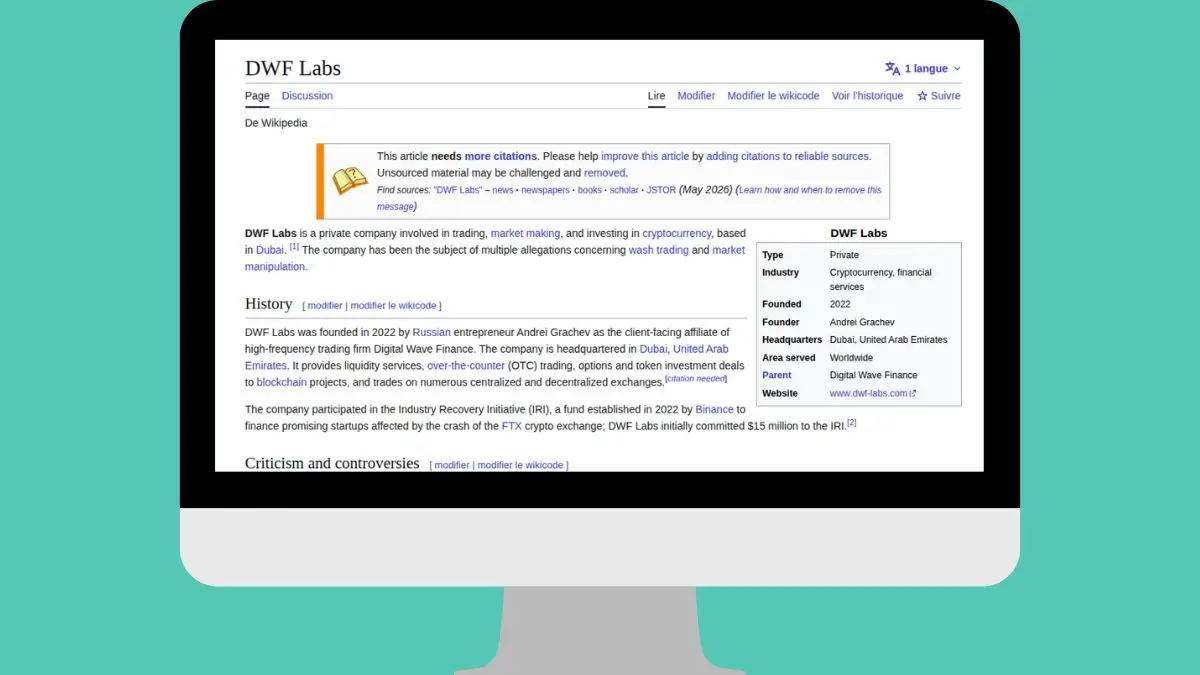Image resolution: width=1200 pixels, height=675 pixels.
Task: Click 'Worldwide' value in the infobox
Action: (851, 358)
